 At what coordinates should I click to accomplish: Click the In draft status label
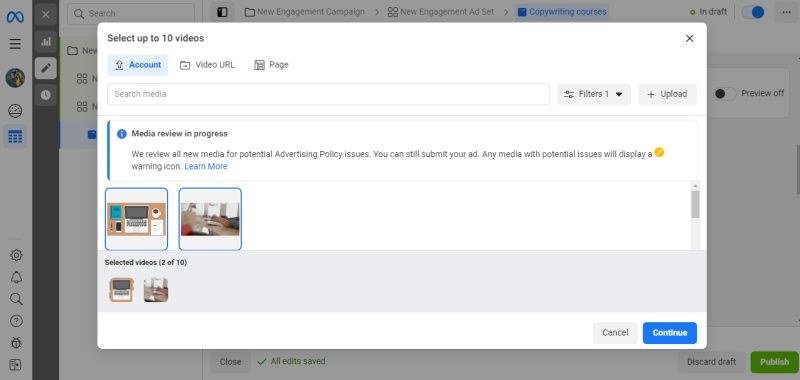(x=708, y=12)
